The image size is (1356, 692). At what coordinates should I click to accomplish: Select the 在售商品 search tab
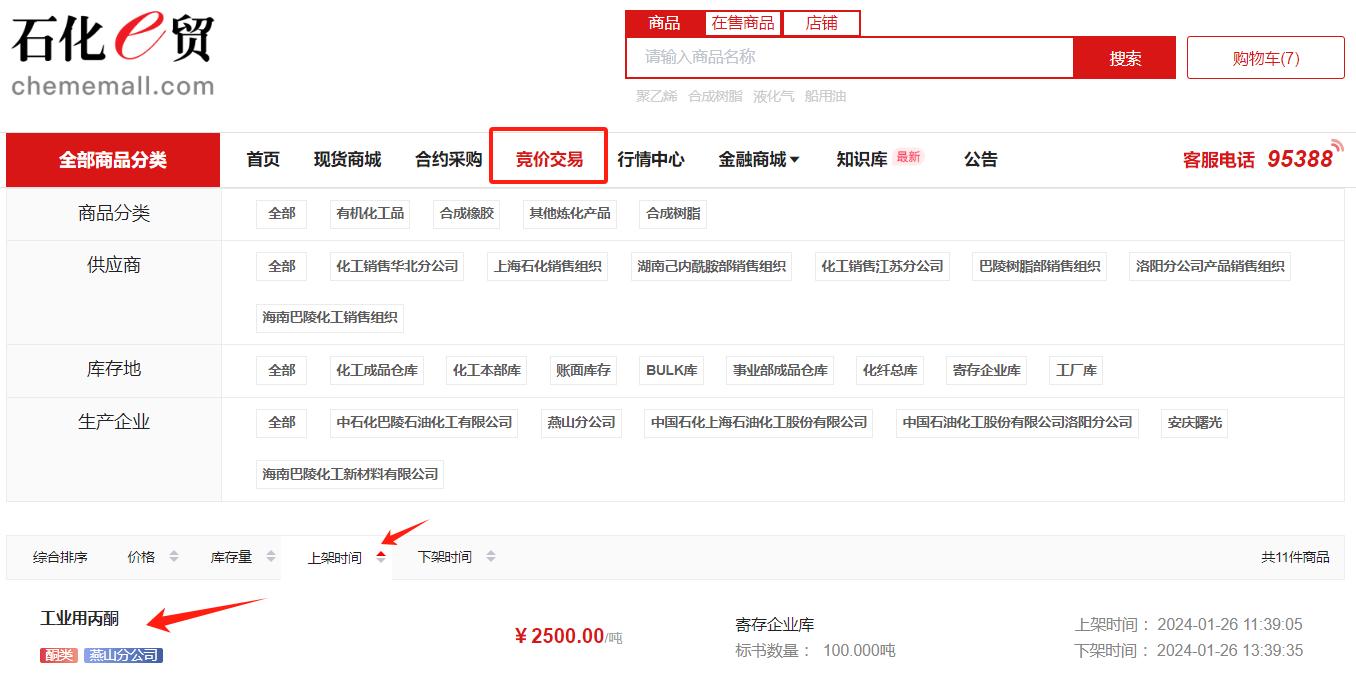[x=743, y=23]
